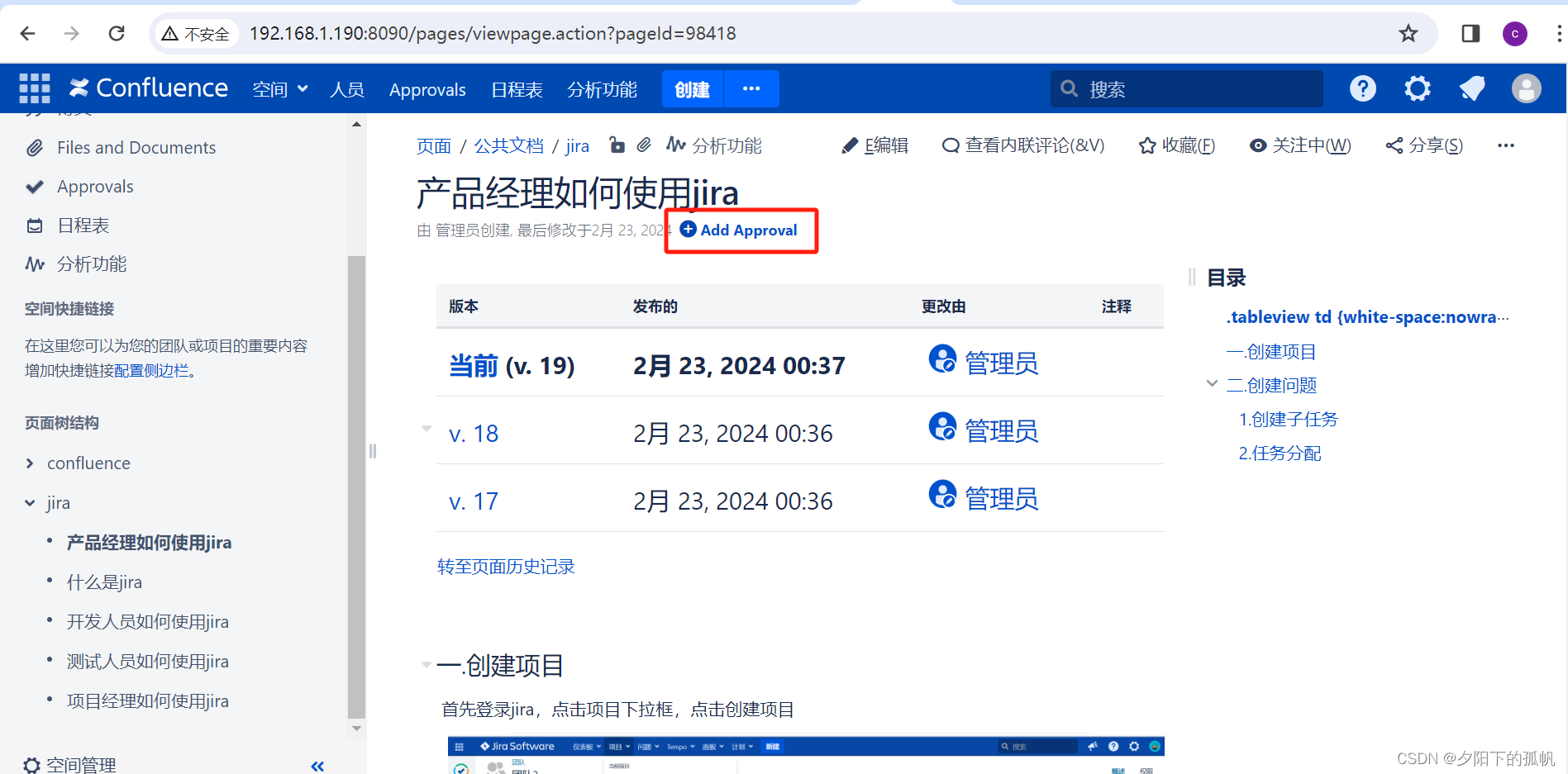This screenshot has width=1568, height=774.
Task: Click avatar icon in v. 17 row
Action: [x=943, y=495]
